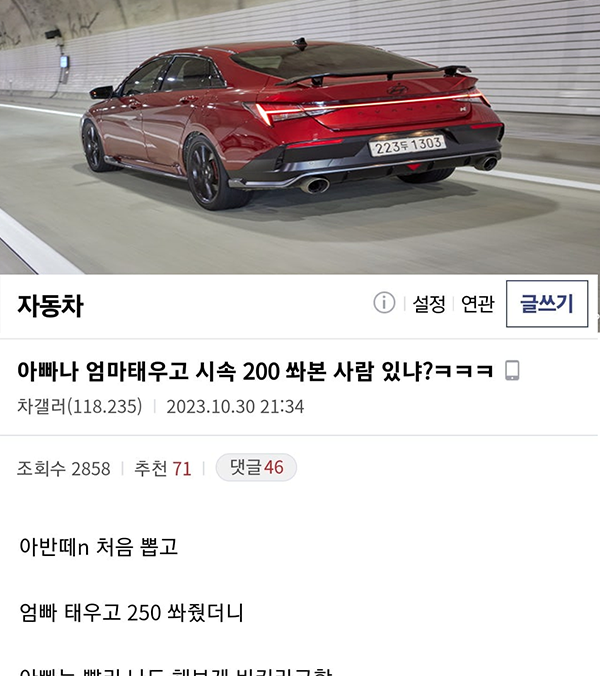Open the red Avante N car photo
This screenshot has height=676, width=600.
point(300,137)
